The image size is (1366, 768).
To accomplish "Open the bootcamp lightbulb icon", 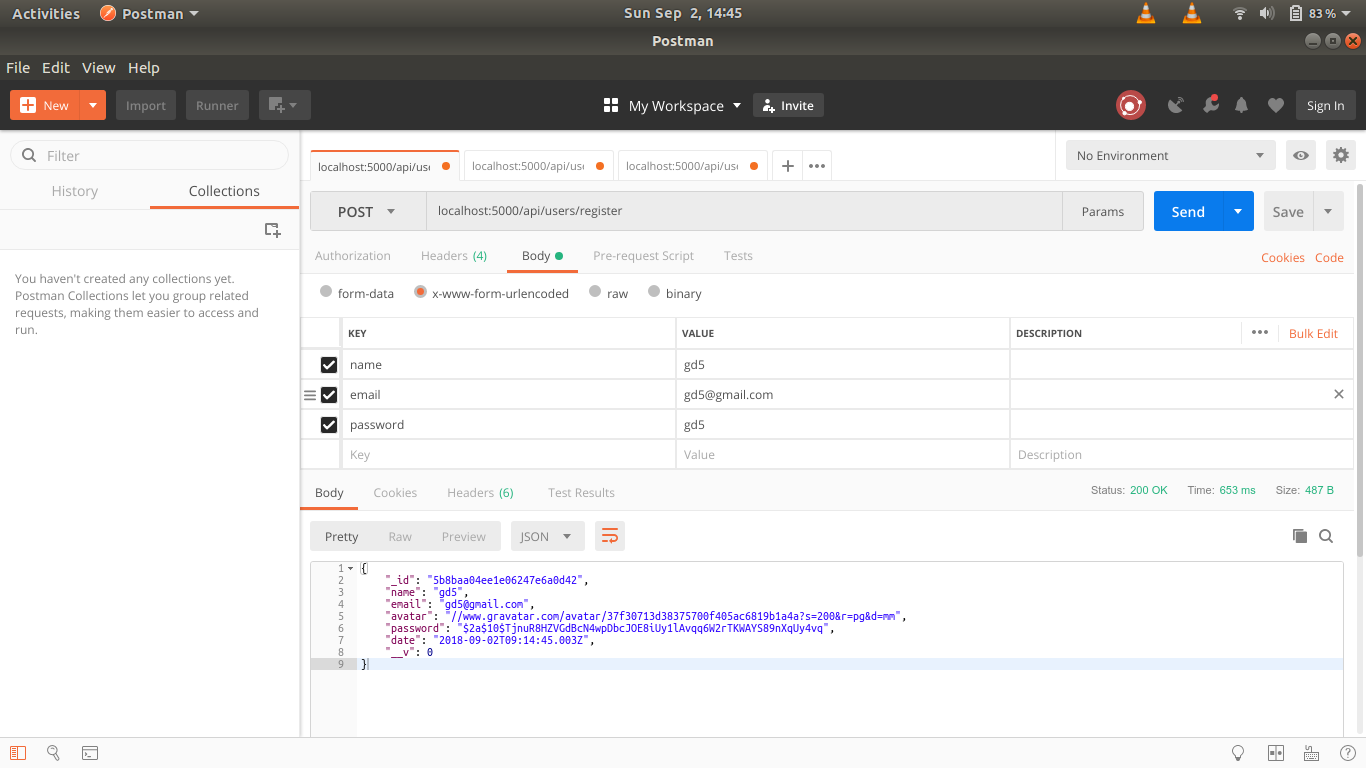I will pos(1238,753).
